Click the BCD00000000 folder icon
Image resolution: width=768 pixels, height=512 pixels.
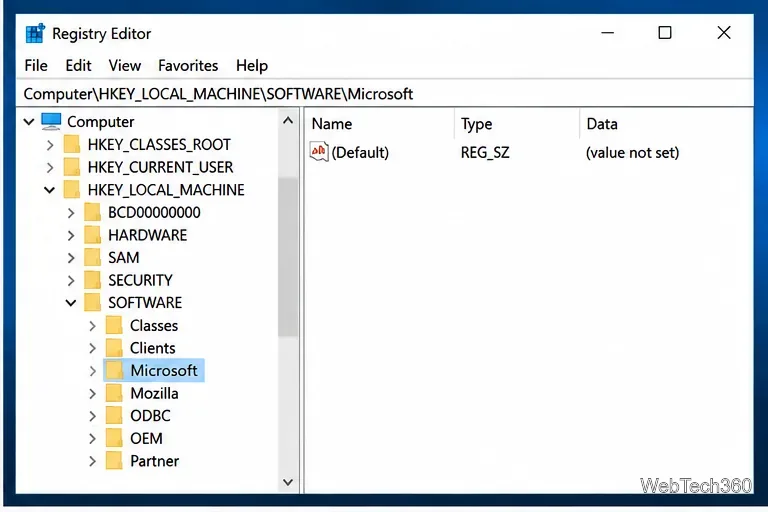click(x=92, y=212)
